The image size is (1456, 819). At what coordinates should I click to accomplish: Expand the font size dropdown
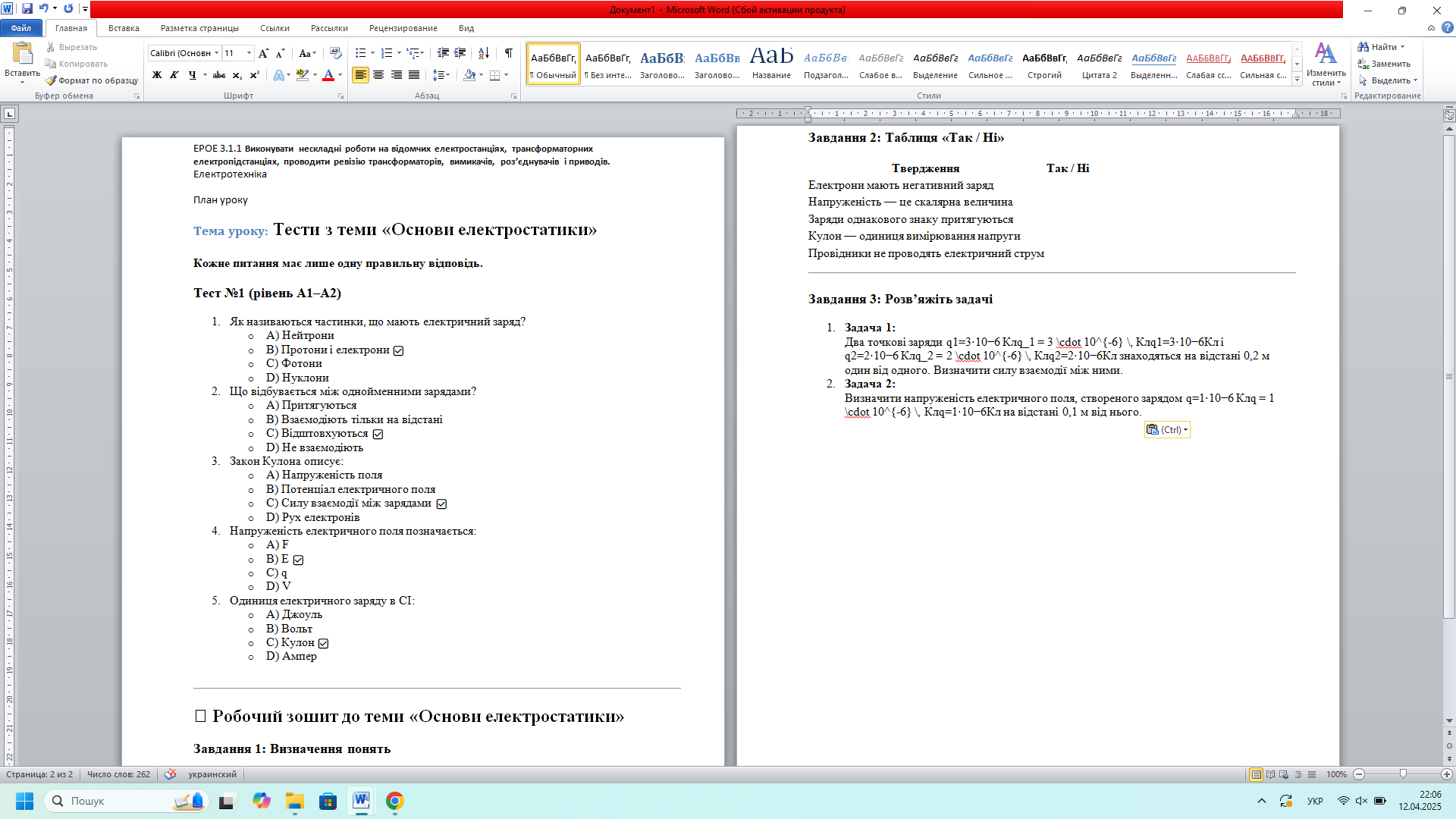point(249,53)
